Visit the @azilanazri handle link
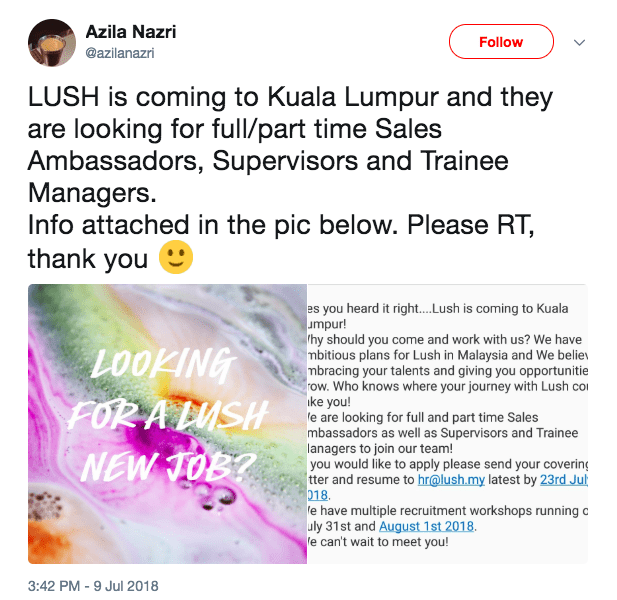This screenshot has height=600, width=617. click(x=120, y=53)
